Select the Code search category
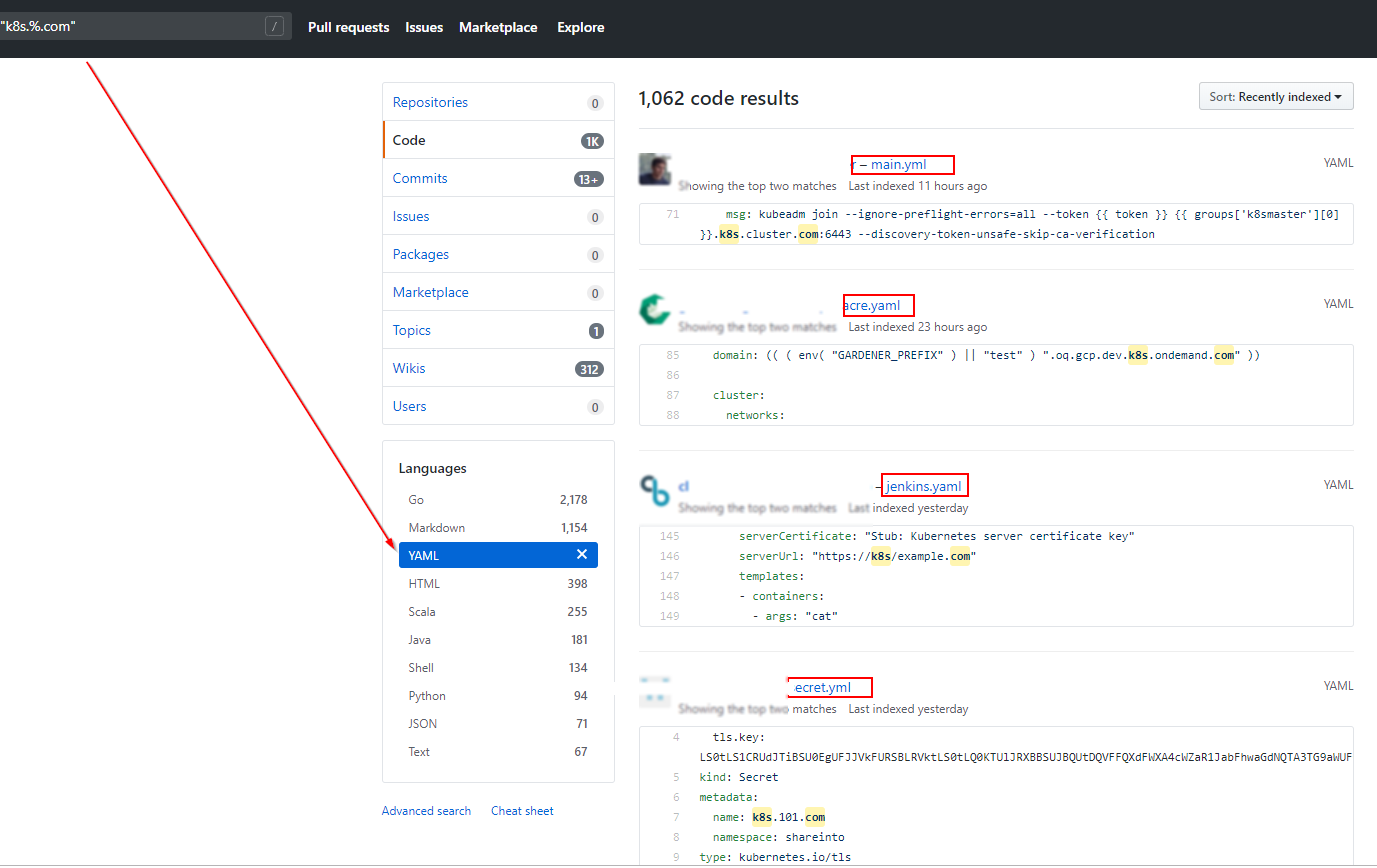This screenshot has height=868, width=1377. pyautogui.click(x=498, y=140)
